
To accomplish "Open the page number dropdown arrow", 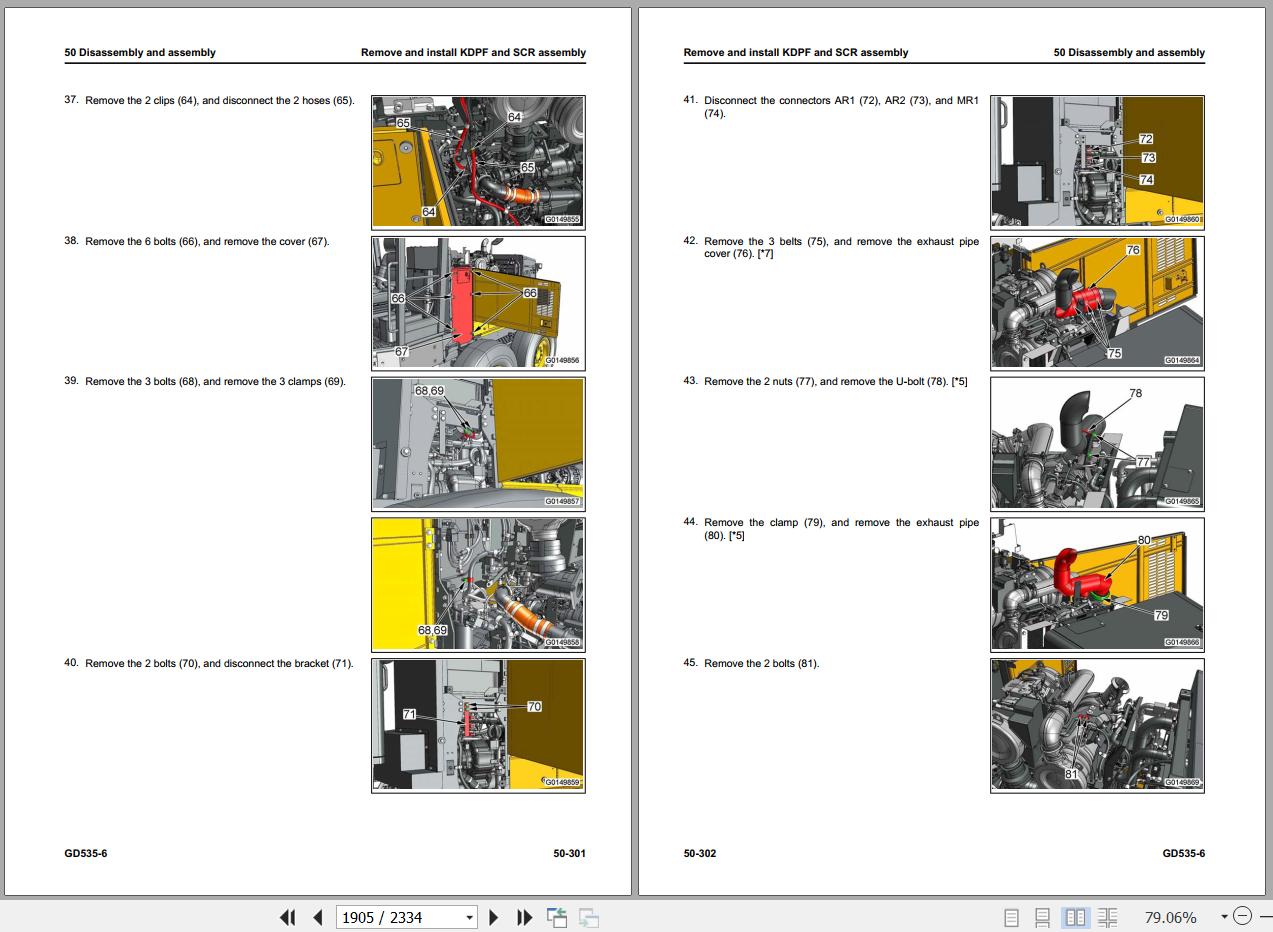I will [469, 917].
